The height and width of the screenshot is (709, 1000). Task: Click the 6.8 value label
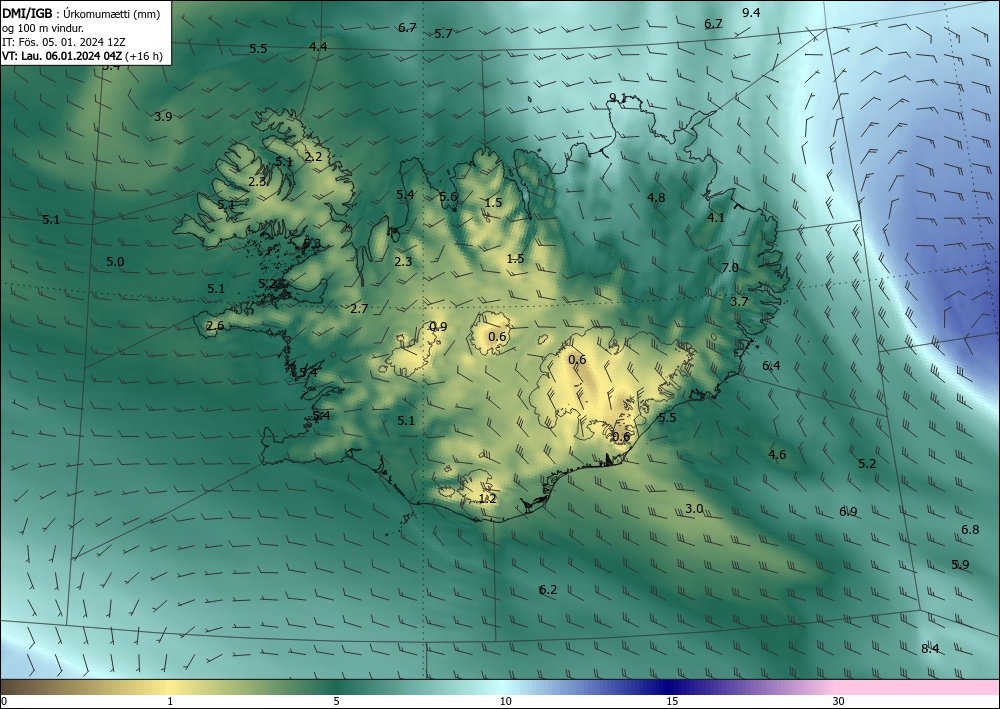tap(970, 530)
